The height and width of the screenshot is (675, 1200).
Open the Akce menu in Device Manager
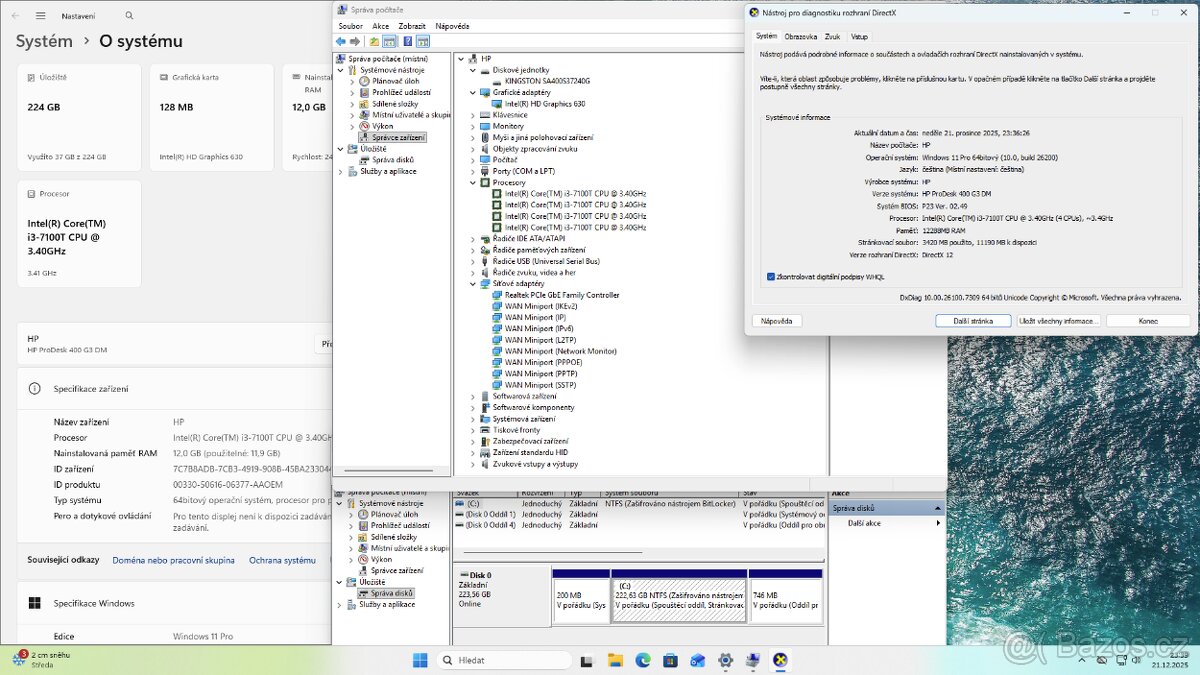click(x=379, y=25)
